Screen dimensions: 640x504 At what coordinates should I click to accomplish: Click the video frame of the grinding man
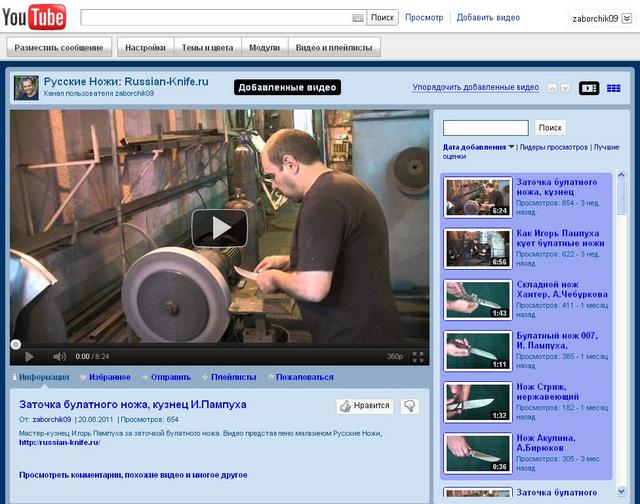(x=220, y=226)
